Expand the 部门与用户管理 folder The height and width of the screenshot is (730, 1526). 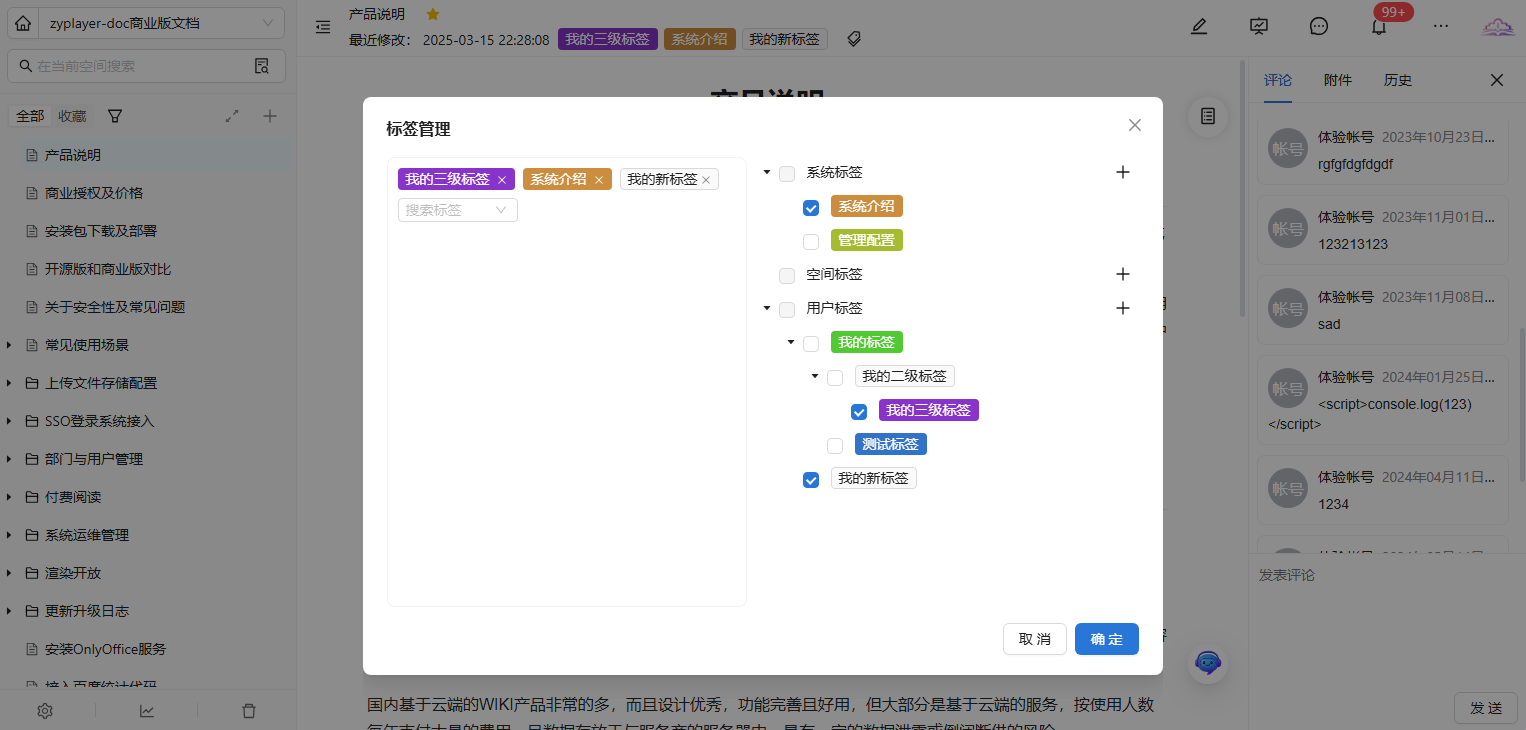[x=9, y=459]
